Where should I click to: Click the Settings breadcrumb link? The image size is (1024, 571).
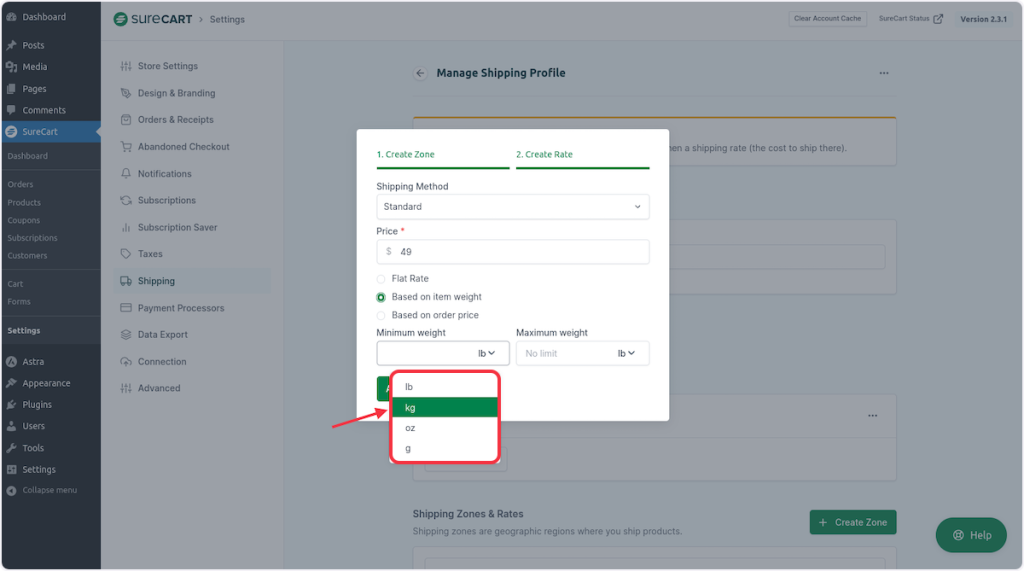click(x=227, y=20)
